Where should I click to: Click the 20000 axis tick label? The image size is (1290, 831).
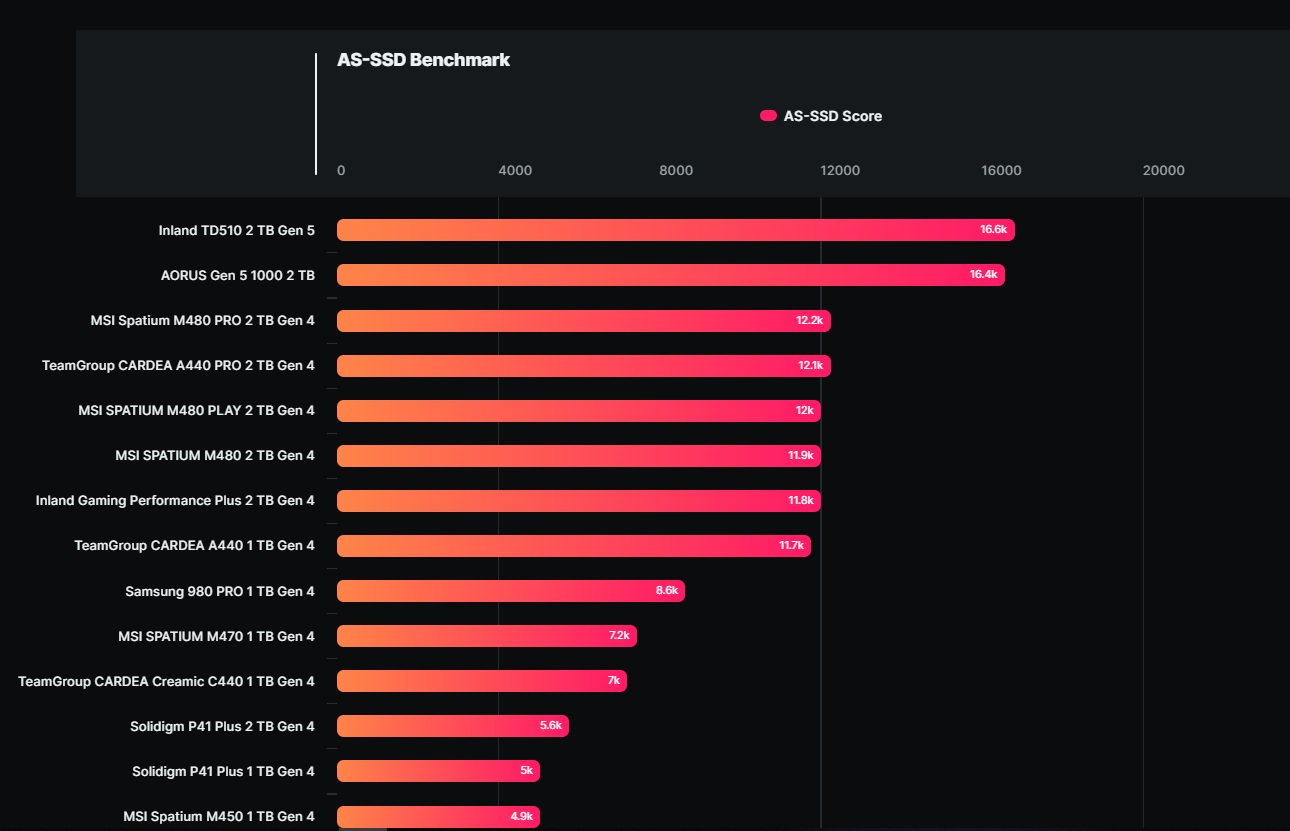tap(1164, 170)
